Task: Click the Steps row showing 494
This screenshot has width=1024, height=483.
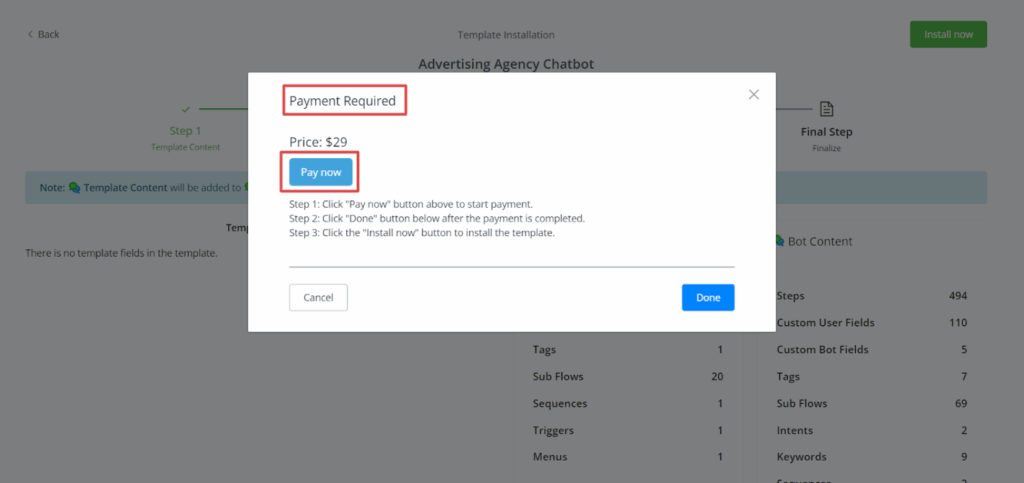Action: [x=871, y=296]
